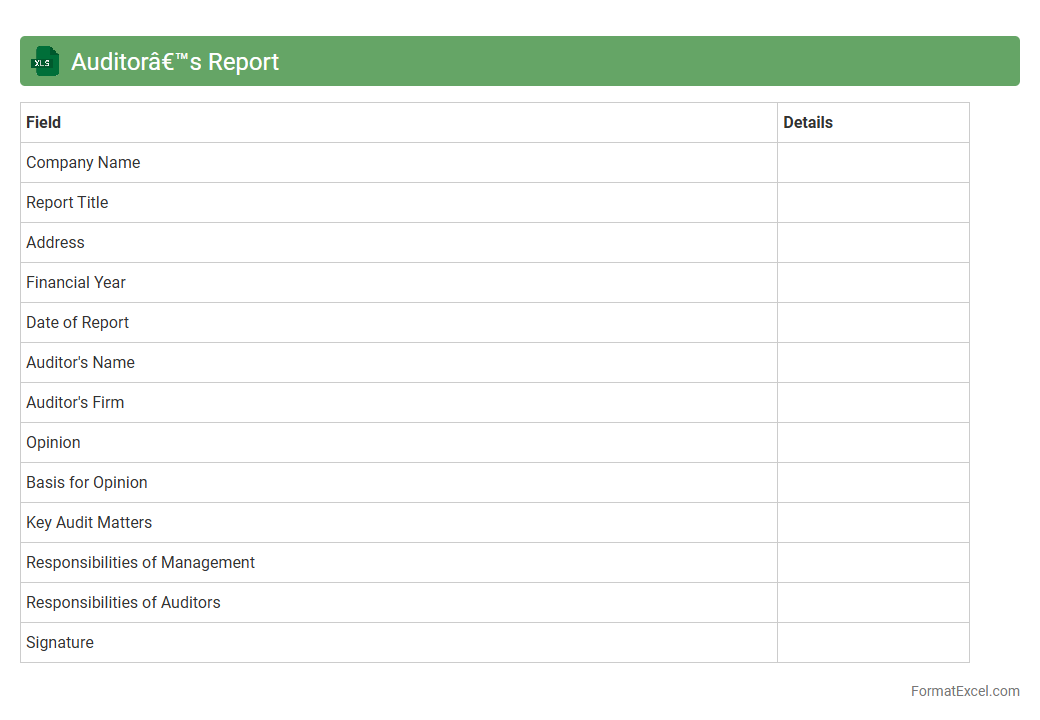Click the Key Audit Matters details cell
1040x720 pixels.
point(872,522)
